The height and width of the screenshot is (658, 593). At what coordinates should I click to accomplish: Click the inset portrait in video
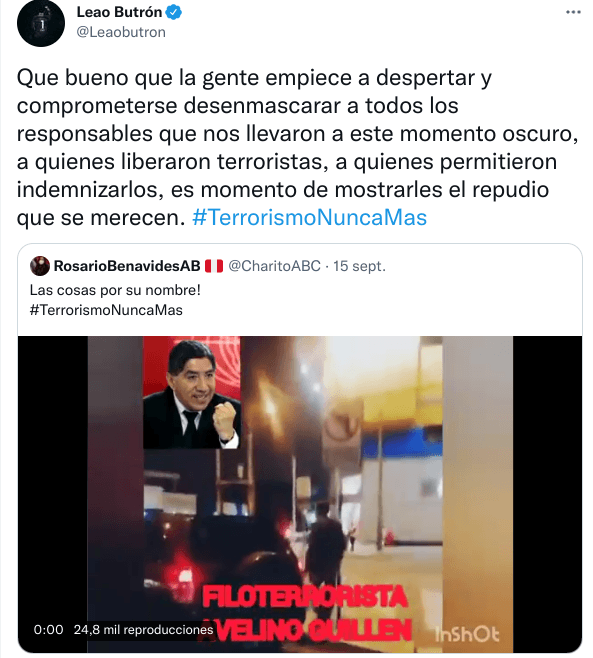[192, 392]
